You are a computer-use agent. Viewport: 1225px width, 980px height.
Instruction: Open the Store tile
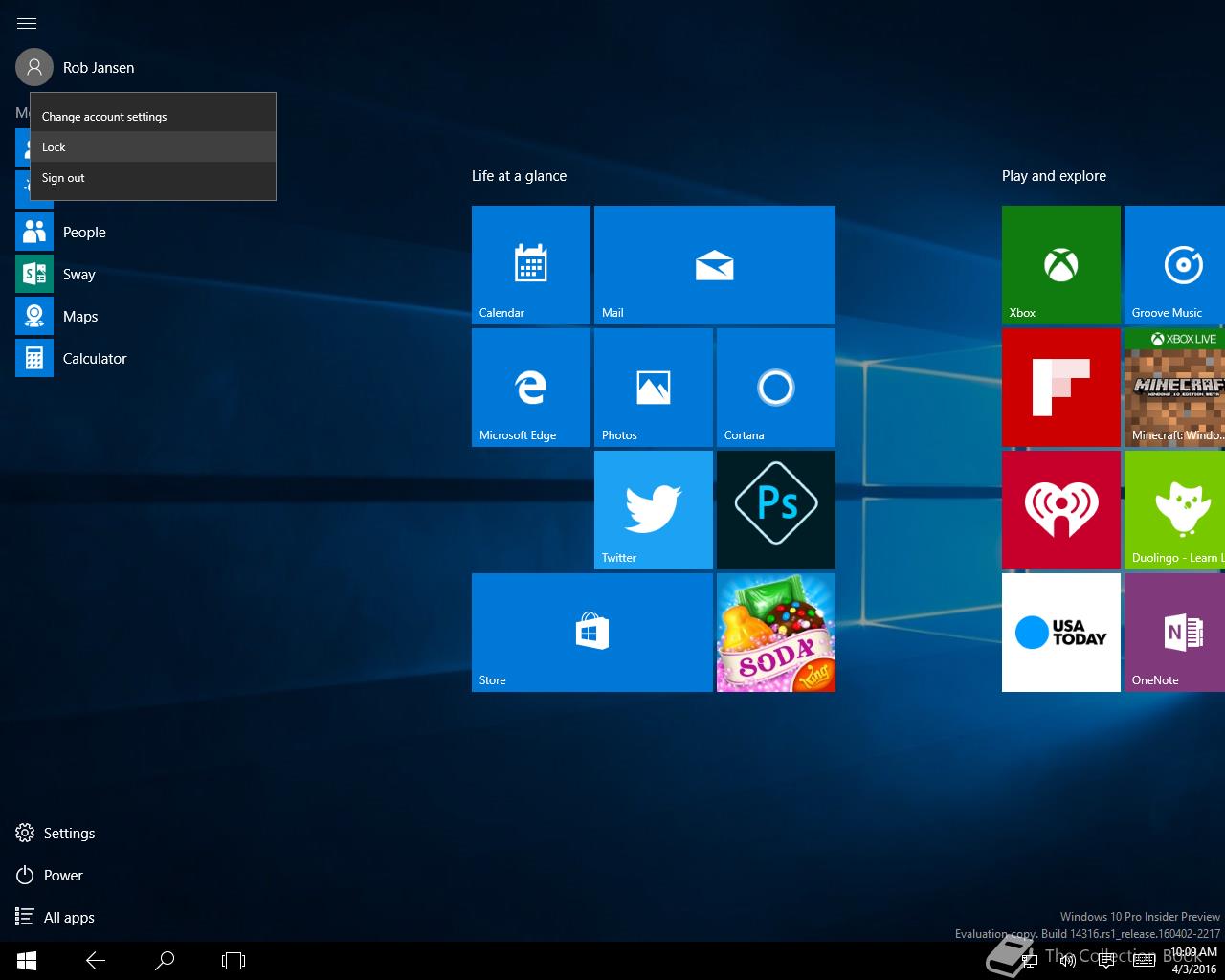click(592, 633)
